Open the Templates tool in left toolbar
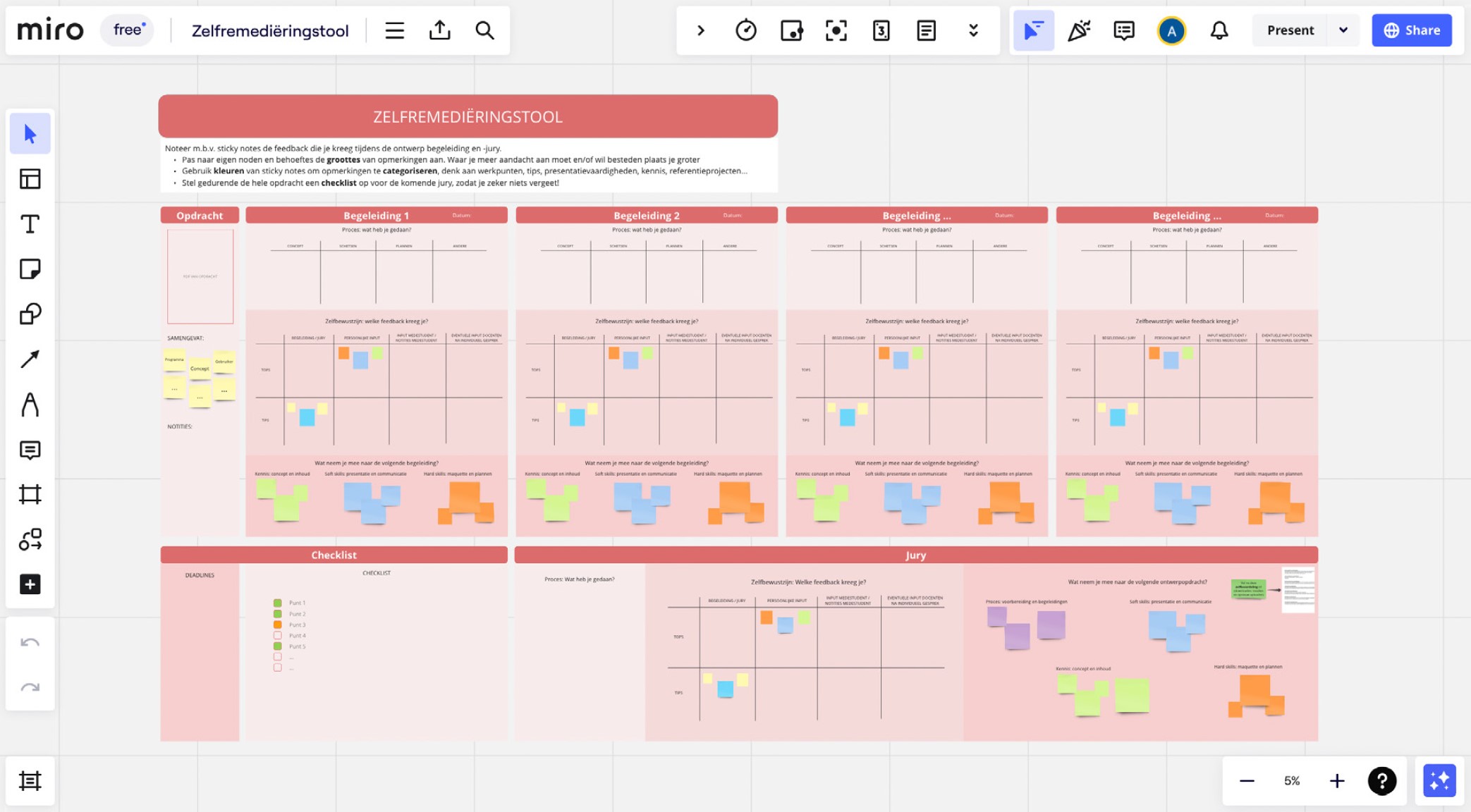Image resolution: width=1471 pixels, height=812 pixels. [30, 178]
